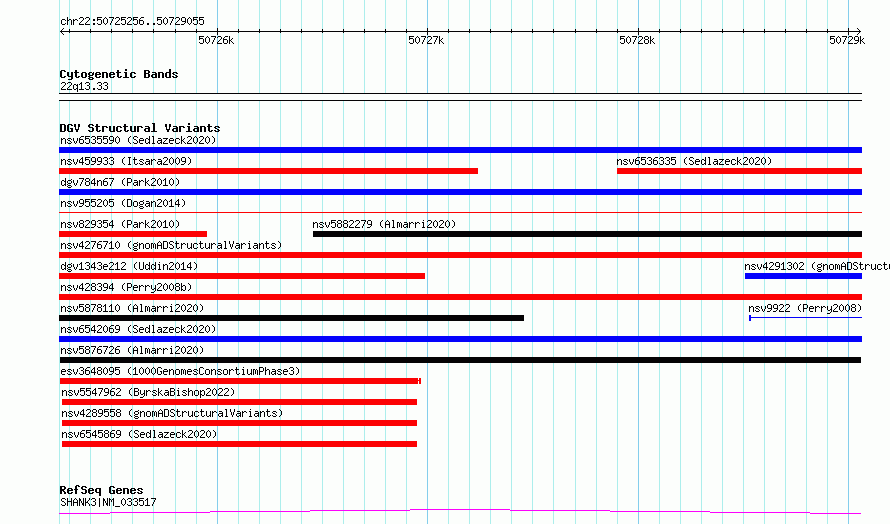
Task: Select the blue bar under nsv6542069
Action: pos(460,339)
